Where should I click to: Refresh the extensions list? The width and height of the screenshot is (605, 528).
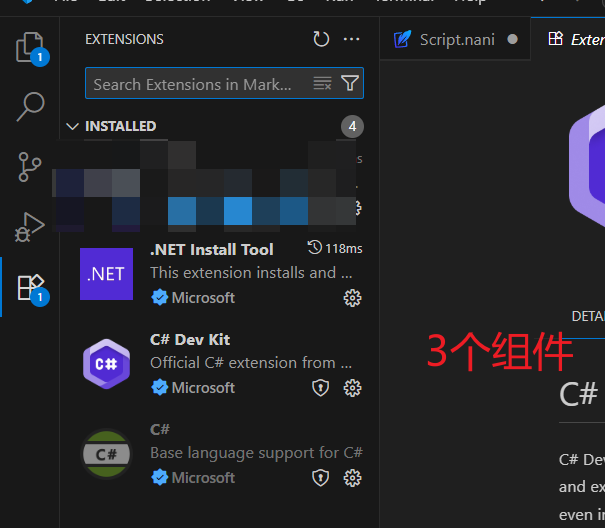(x=321, y=39)
